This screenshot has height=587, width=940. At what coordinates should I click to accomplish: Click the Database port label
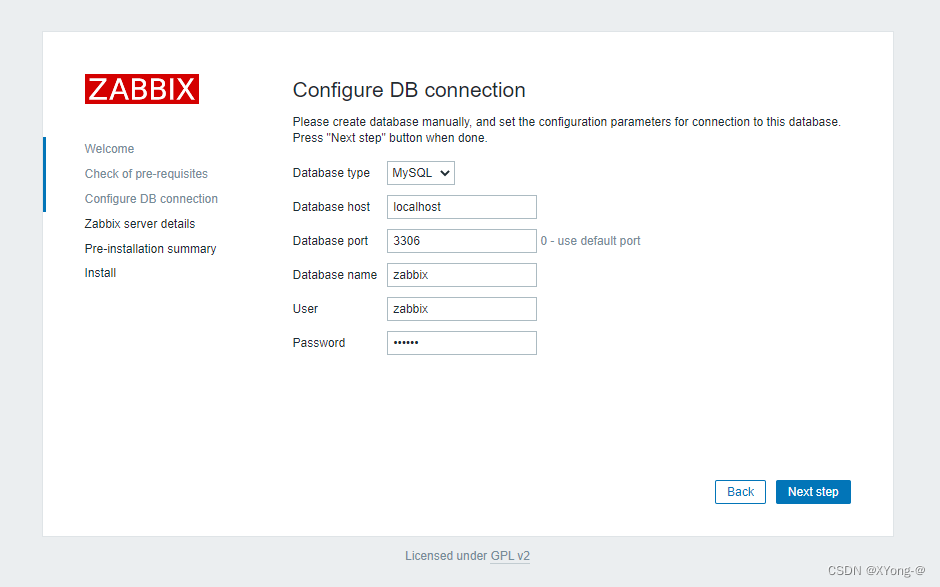point(330,241)
